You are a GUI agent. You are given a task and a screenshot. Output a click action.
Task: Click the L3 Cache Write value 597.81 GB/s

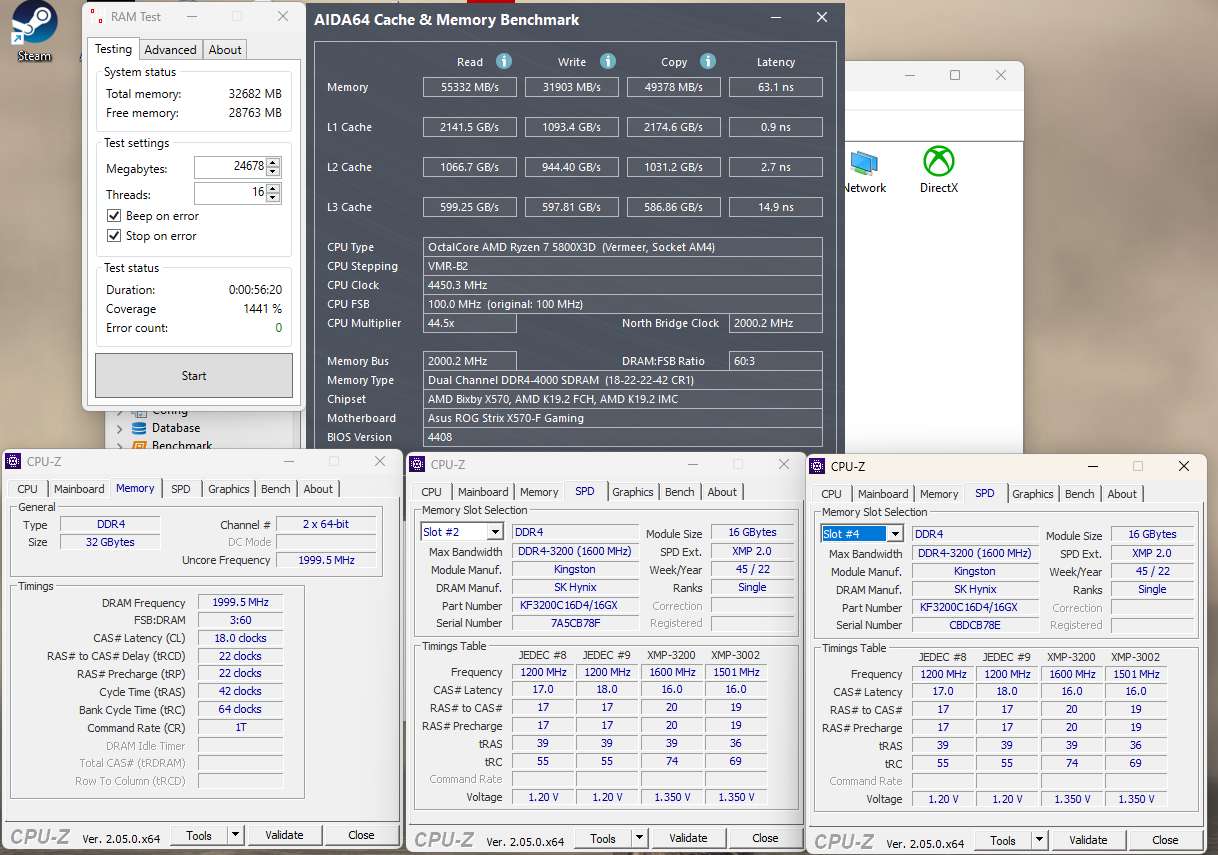(x=572, y=207)
